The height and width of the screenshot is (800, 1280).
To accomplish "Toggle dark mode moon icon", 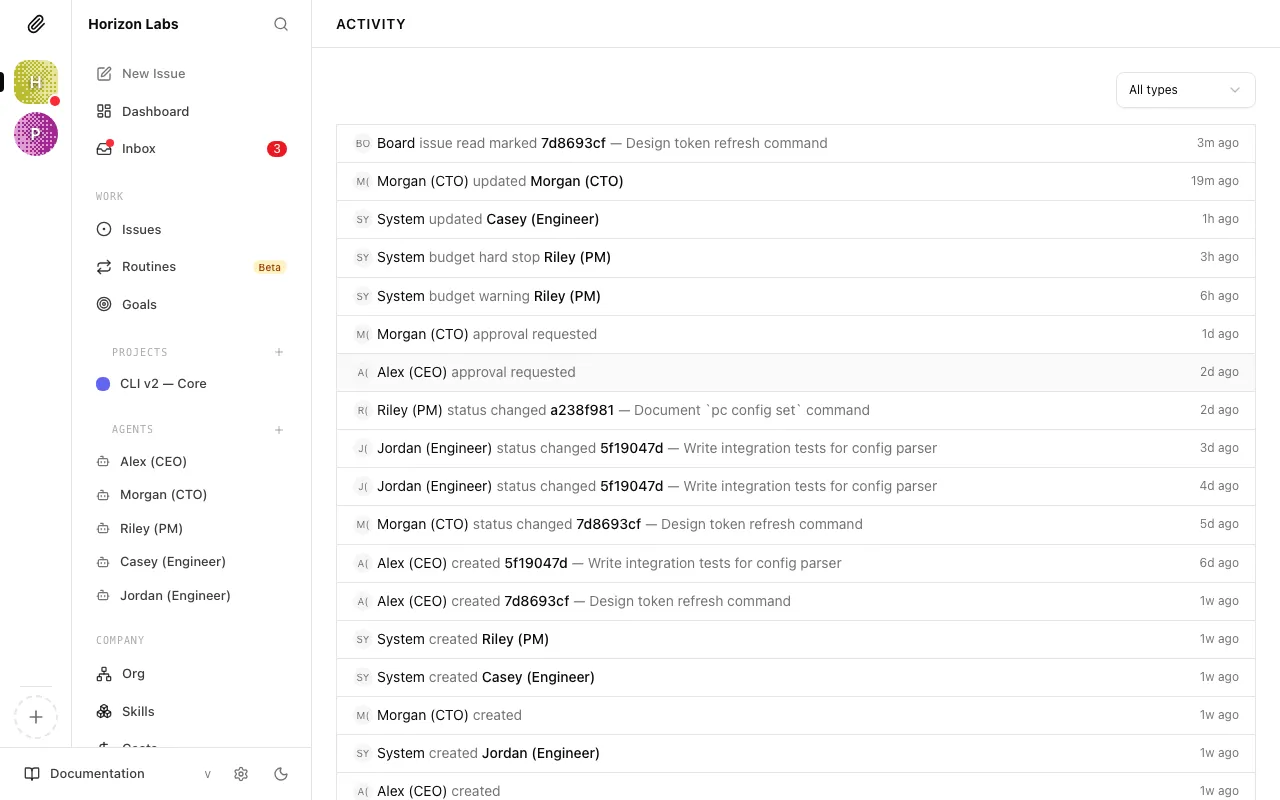I will 281,774.
